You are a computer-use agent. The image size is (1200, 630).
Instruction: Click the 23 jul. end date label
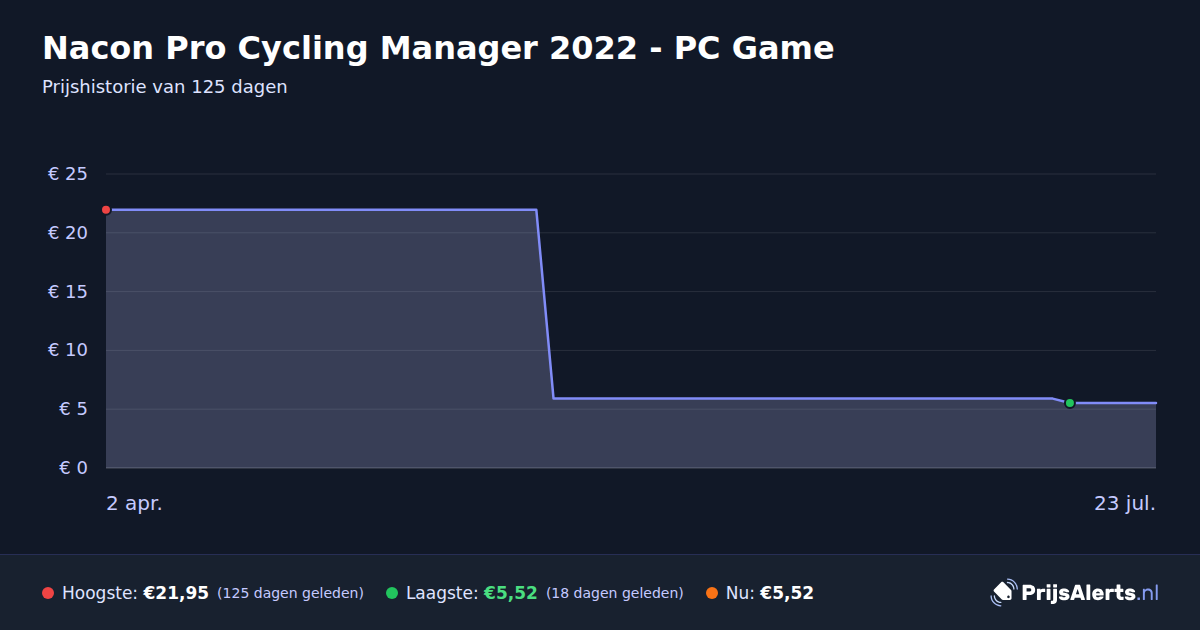[x=1125, y=503]
